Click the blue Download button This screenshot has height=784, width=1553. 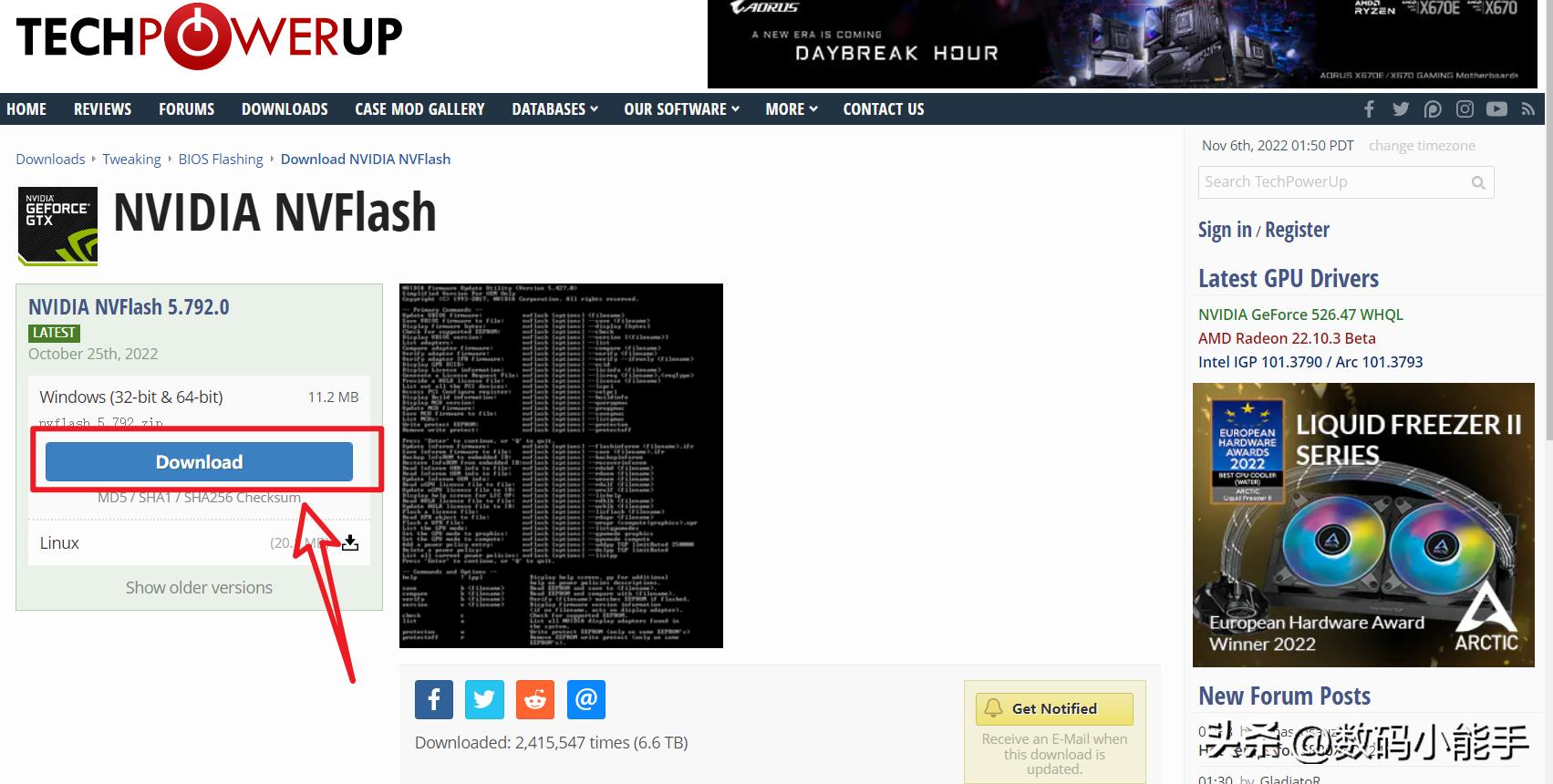[199, 461]
